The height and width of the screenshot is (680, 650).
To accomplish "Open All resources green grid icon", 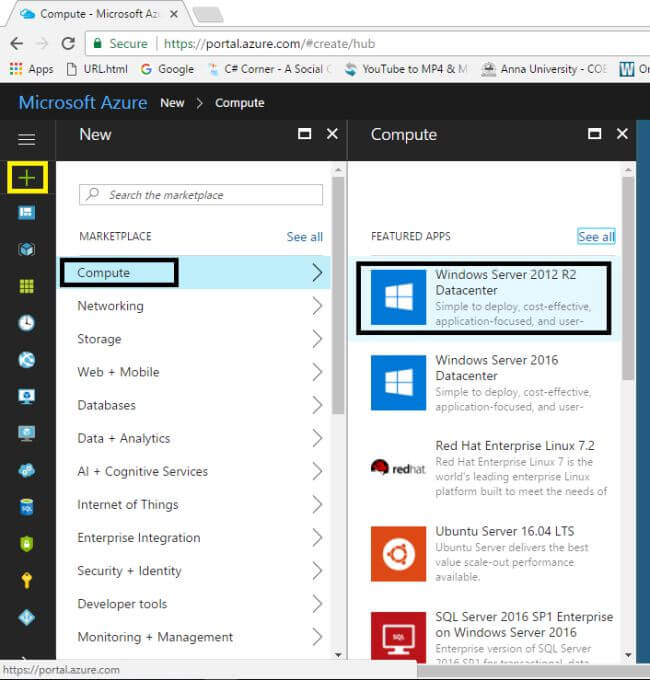I will 26,286.
